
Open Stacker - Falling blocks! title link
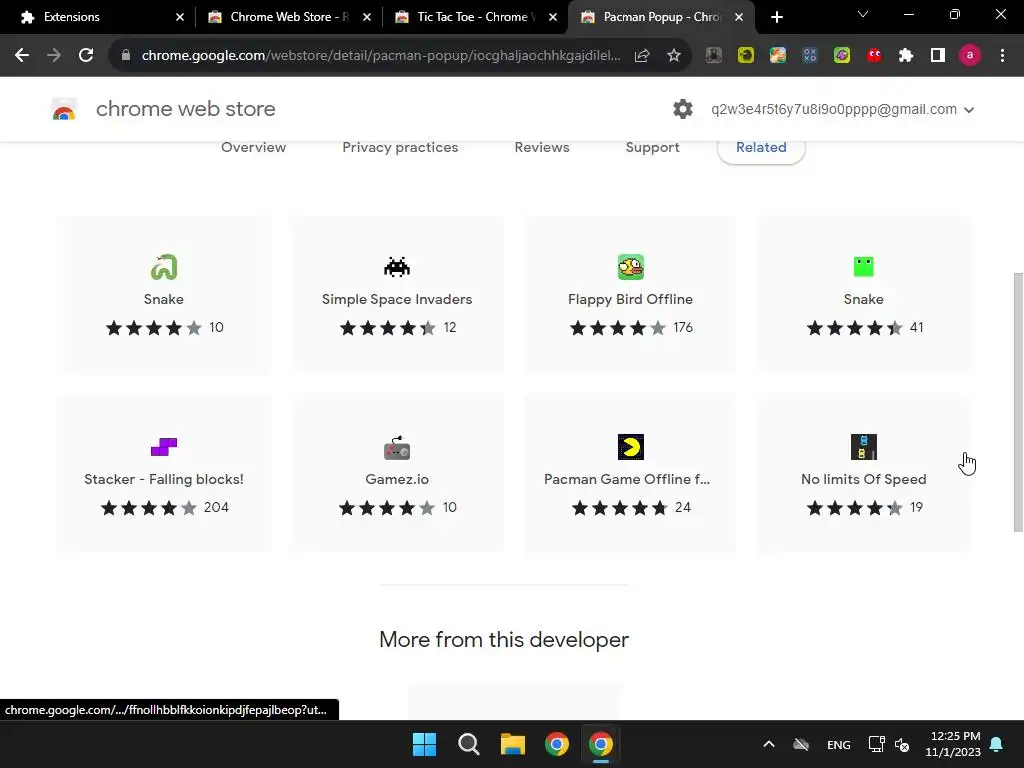[x=164, y=479]
